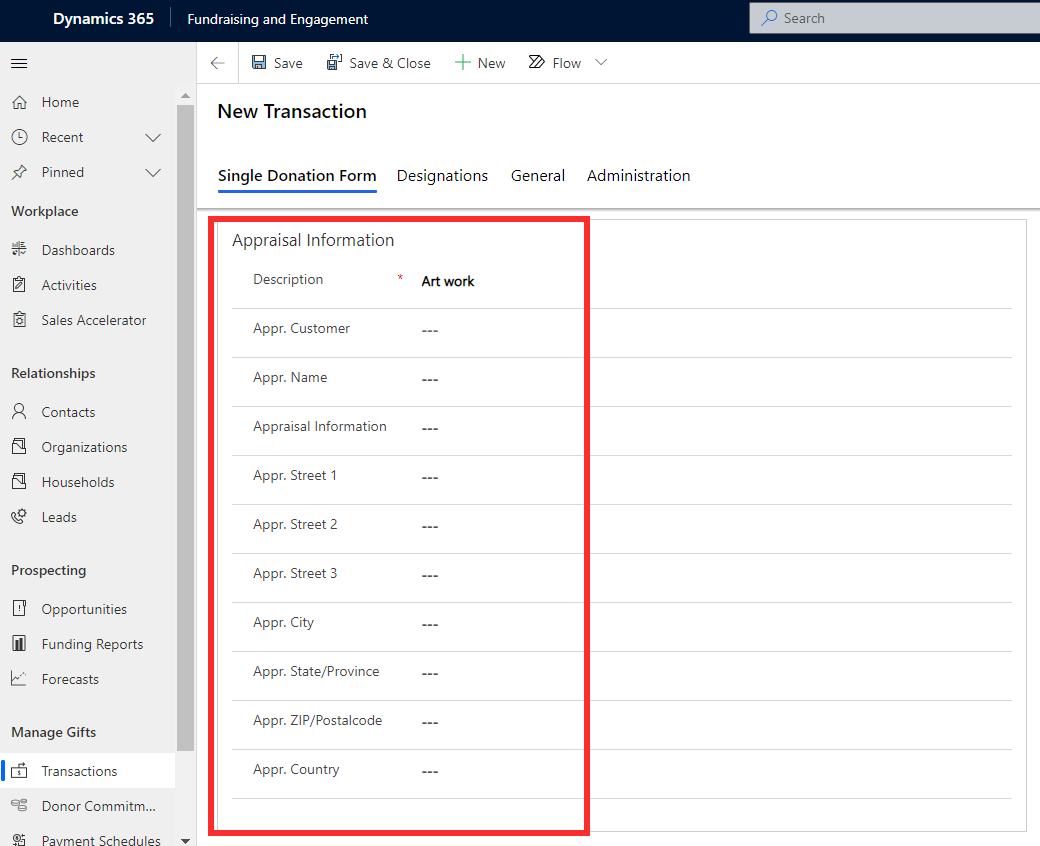Click the Appr. Country field value

coord(430,772)
